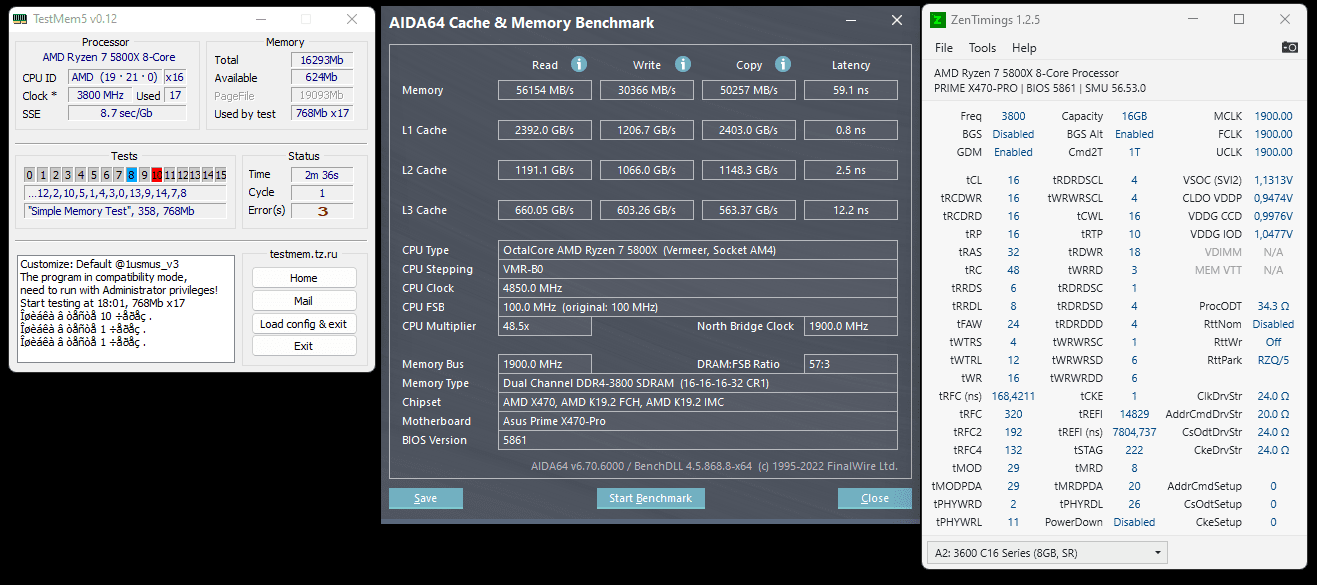Image resolution: width=1317 pixels, height=585 pixels.
Task: Click the info icon next to Read
Action: tap(578, 64)
